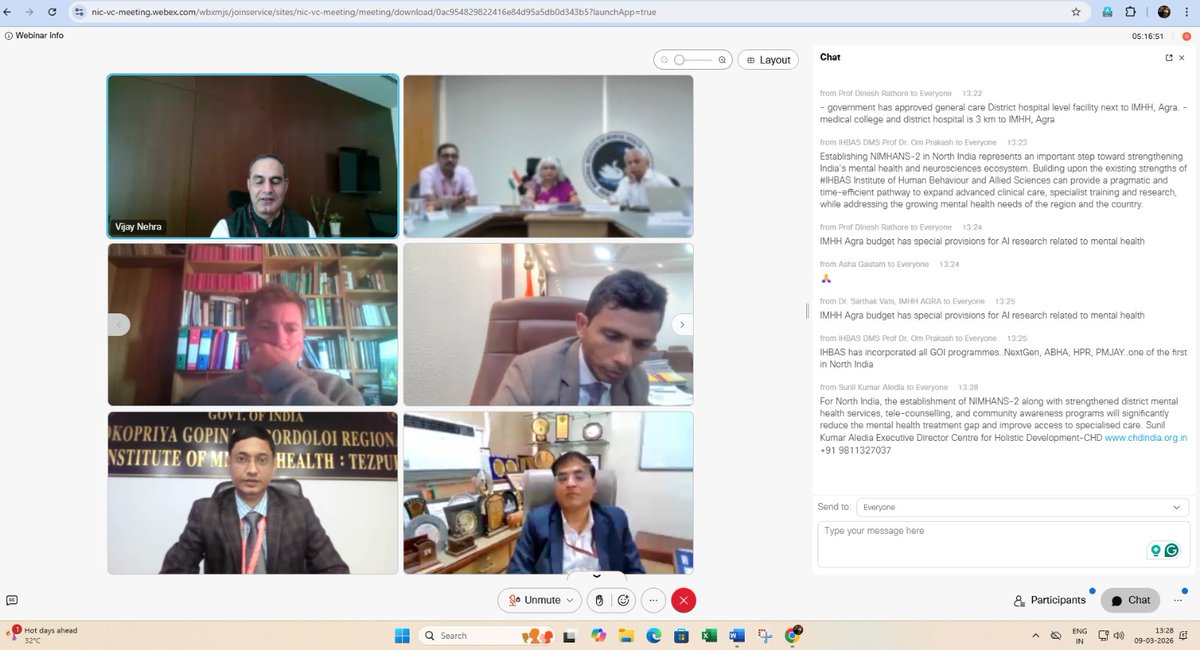This screenshot has width=1200, height=650.
Task: Open the more options button in meeting controls
Action: coord(653,600)
